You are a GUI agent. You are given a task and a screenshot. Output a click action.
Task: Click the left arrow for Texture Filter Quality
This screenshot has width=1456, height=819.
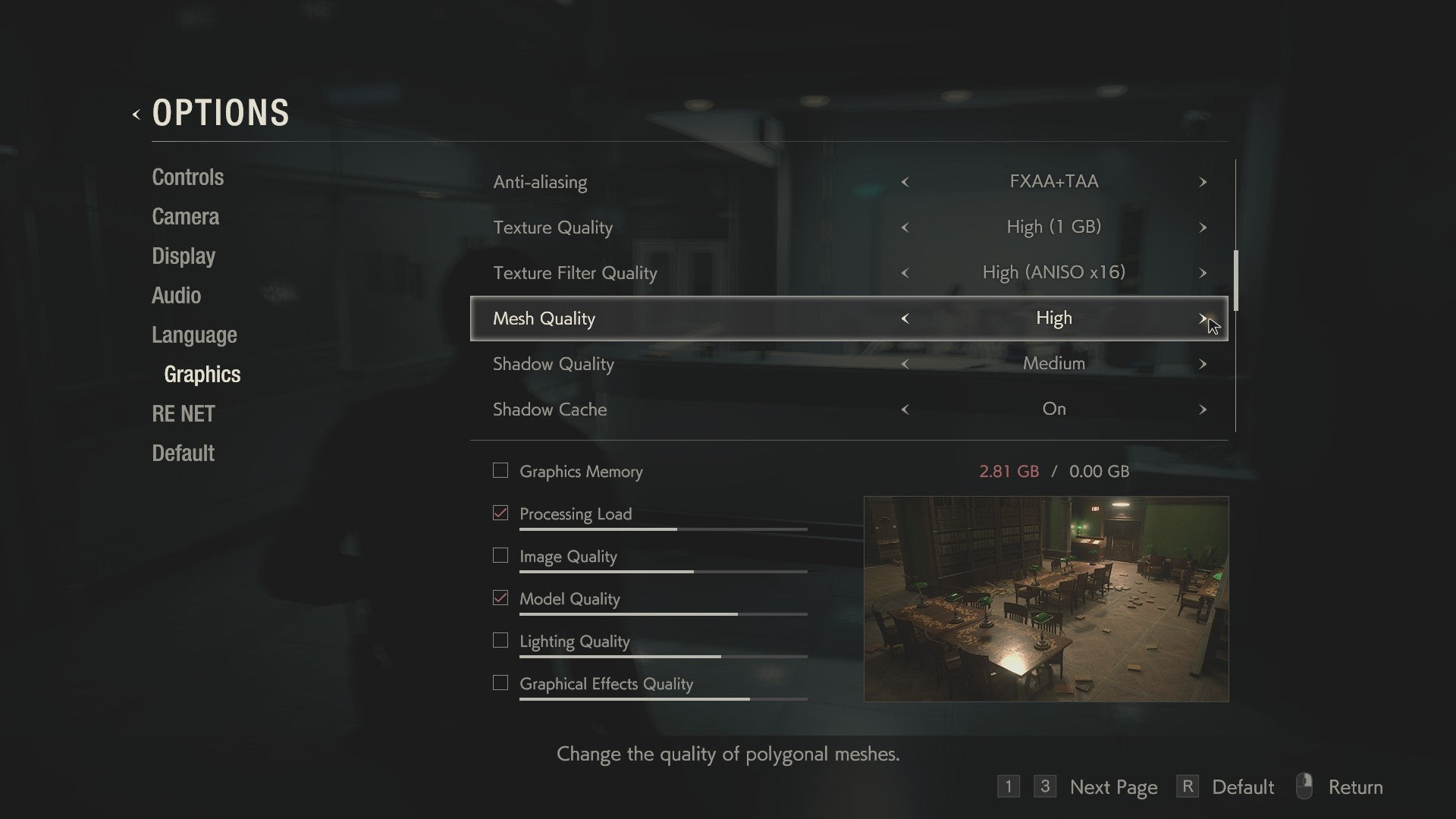tap(905, 273)
